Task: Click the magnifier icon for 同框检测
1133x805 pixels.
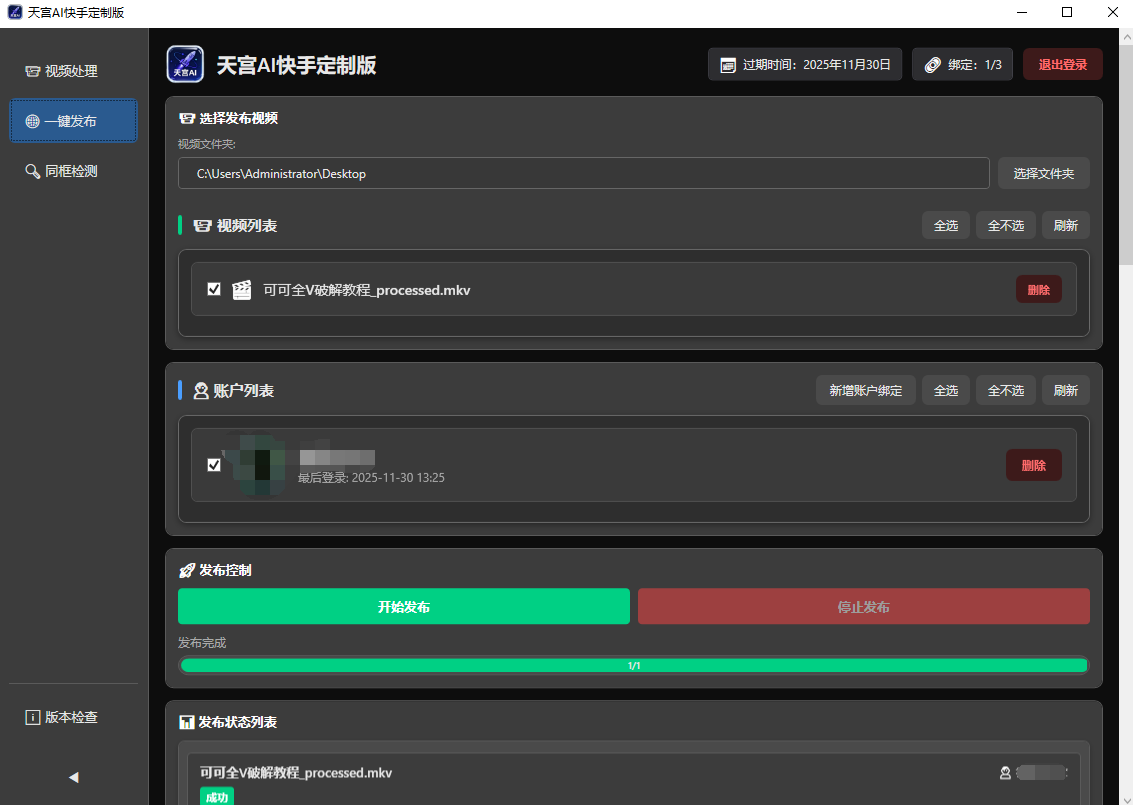Action: [x=32, y=171]
